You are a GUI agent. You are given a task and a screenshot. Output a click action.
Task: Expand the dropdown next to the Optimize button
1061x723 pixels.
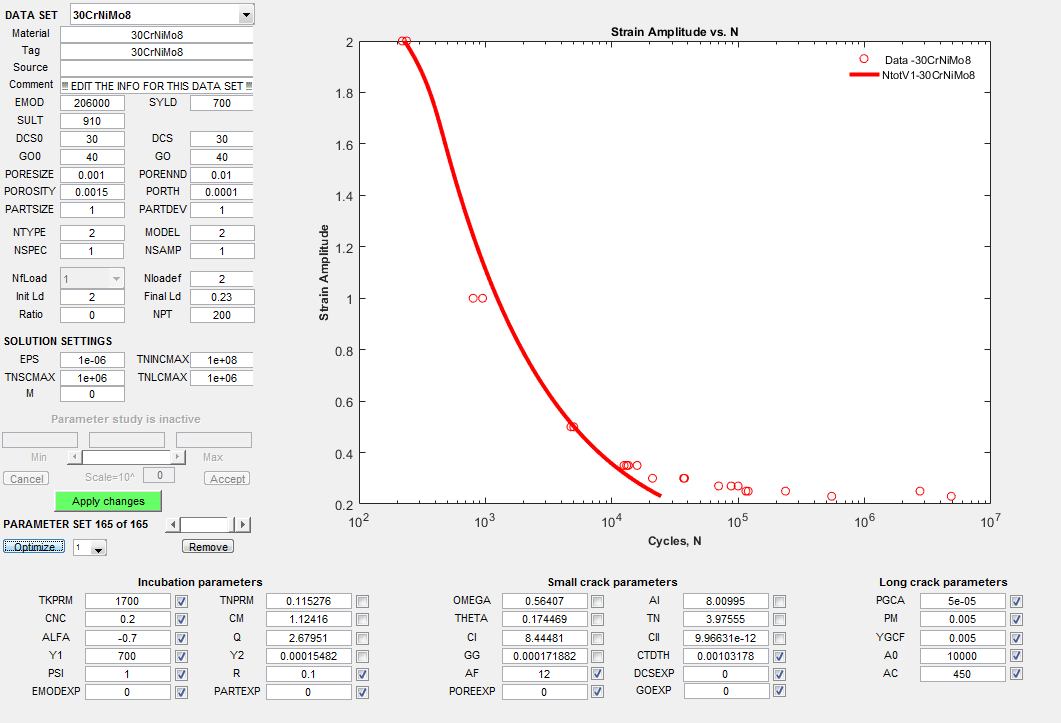point(97,548)
